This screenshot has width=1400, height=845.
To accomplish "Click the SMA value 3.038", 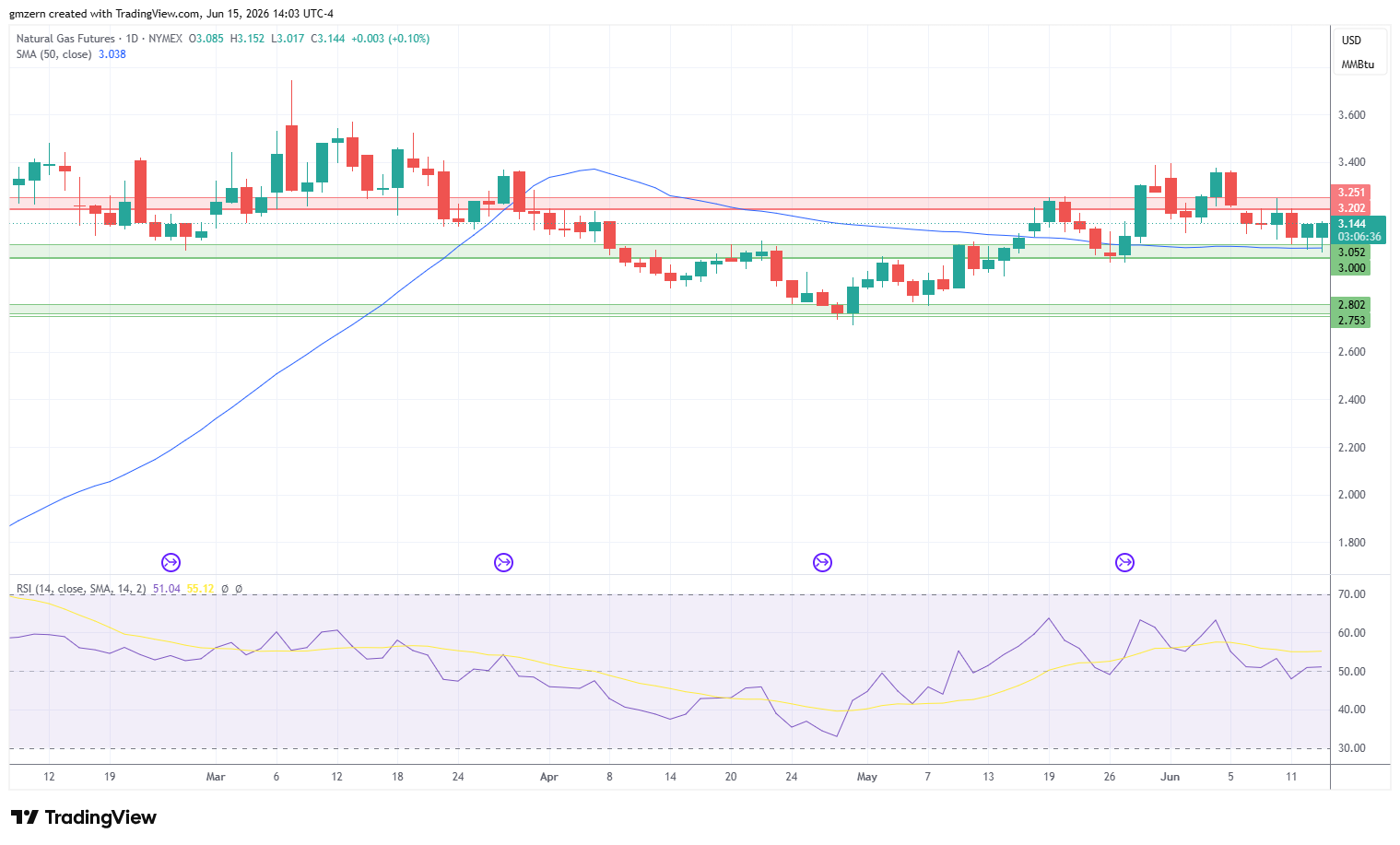I will (x=112, y=54).
